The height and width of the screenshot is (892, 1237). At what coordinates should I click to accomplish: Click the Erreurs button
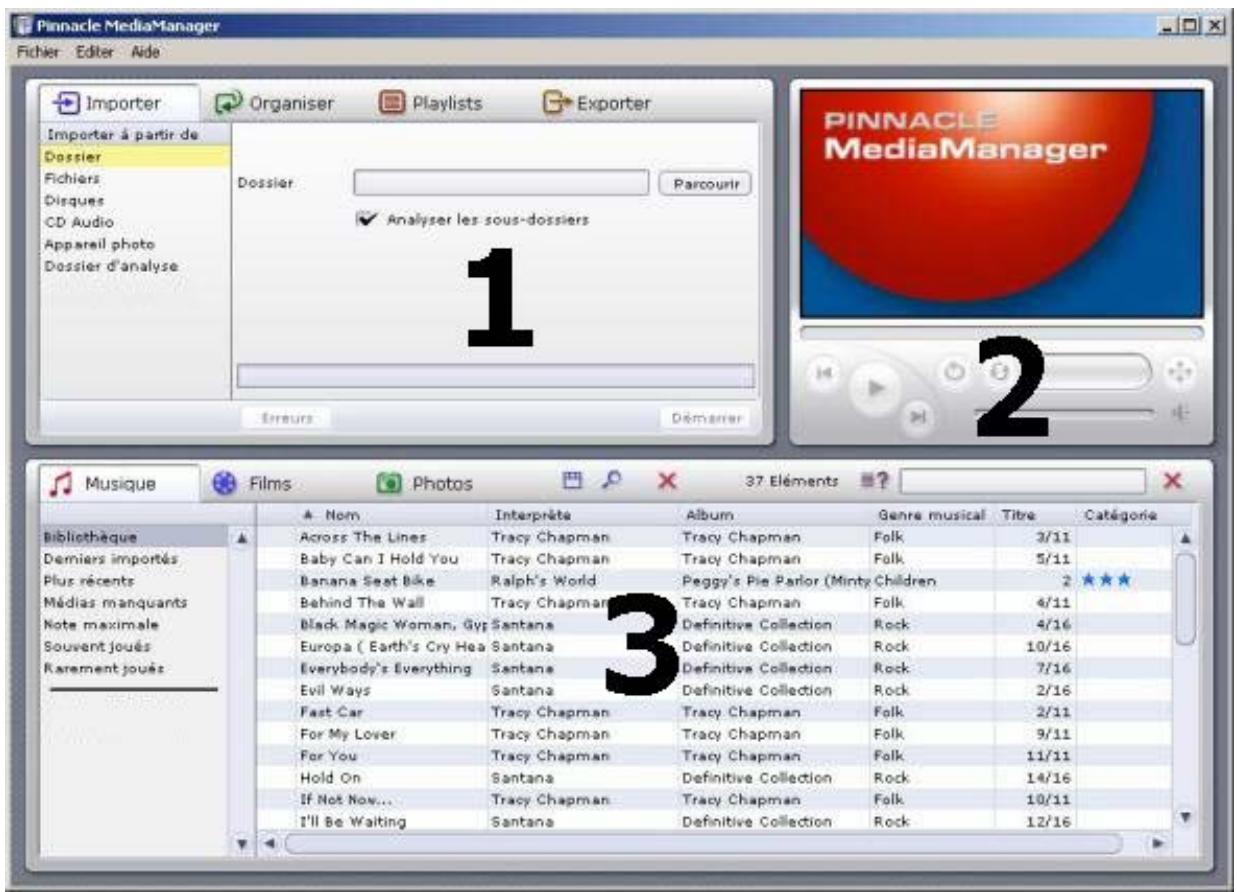pos(287,420)
